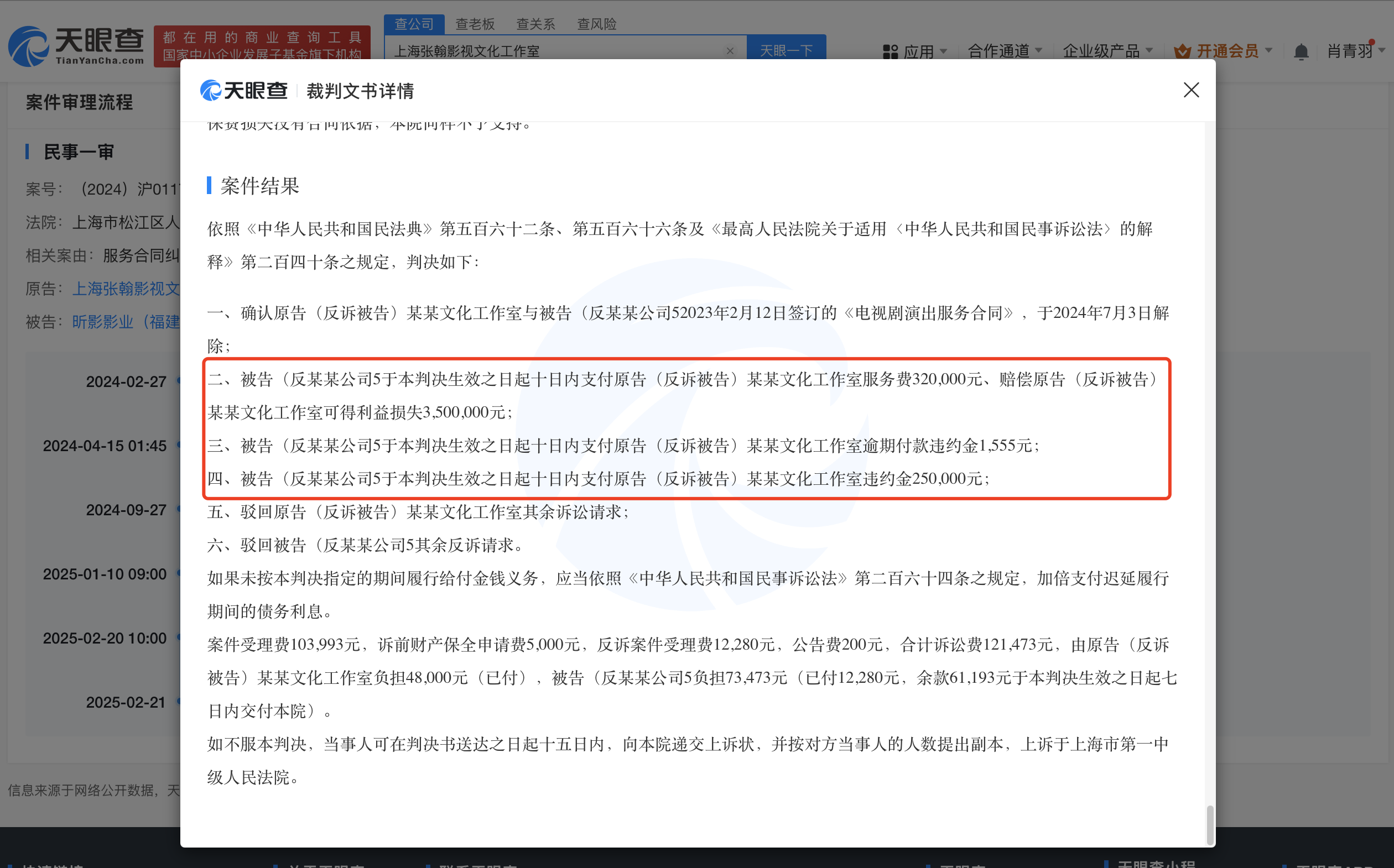Open the 开通会员 membership menu
The width and height of the screenshot is (1394, 868).
(1234, 51)
